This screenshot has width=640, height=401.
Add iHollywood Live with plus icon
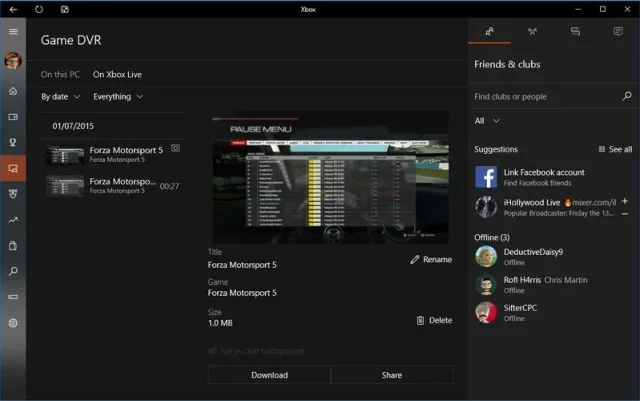click(x=625, y=201)
